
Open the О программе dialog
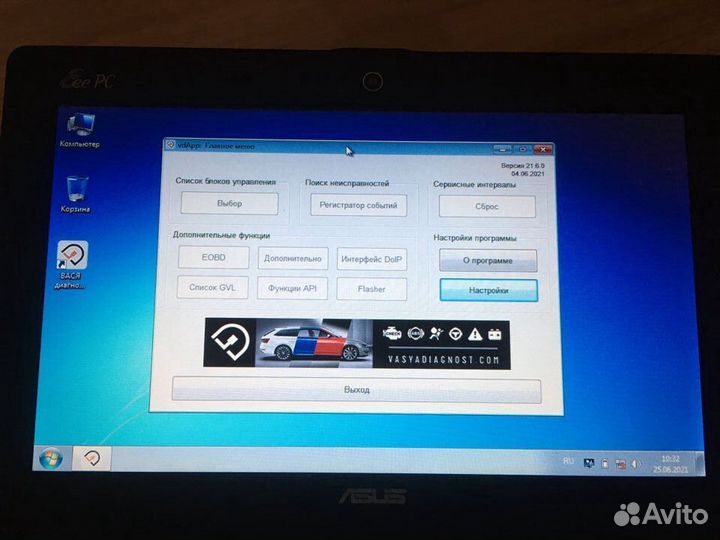pyautogui.click(x=488, y=260)
